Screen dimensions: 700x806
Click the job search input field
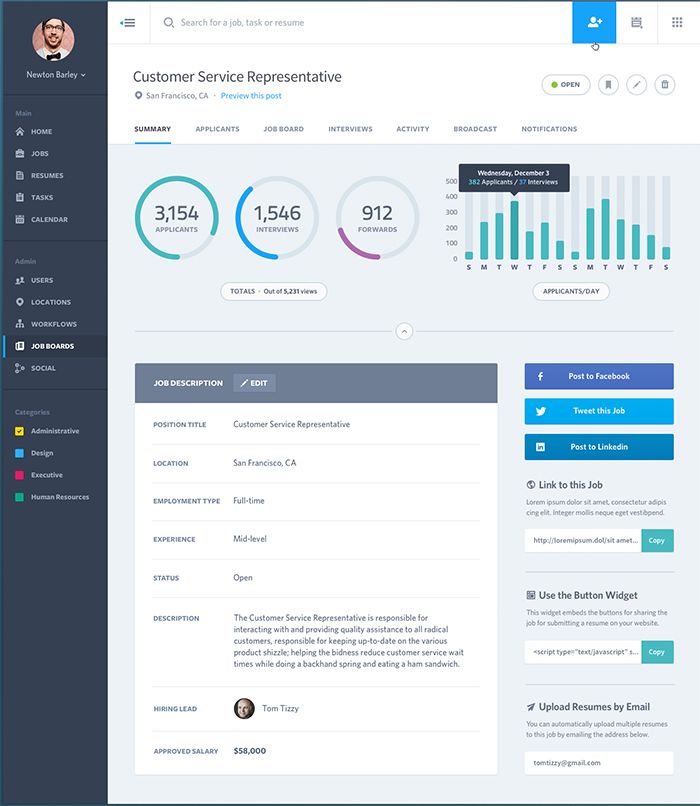click(x=360, y=22)
